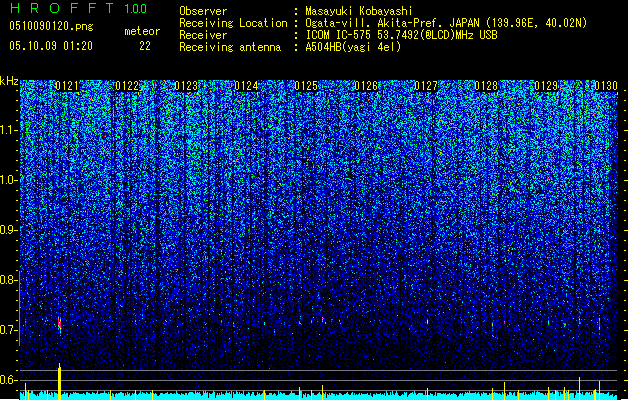Click the 0128 time marker
Viewport: 629px width, 400px height.
pos(486,86)
